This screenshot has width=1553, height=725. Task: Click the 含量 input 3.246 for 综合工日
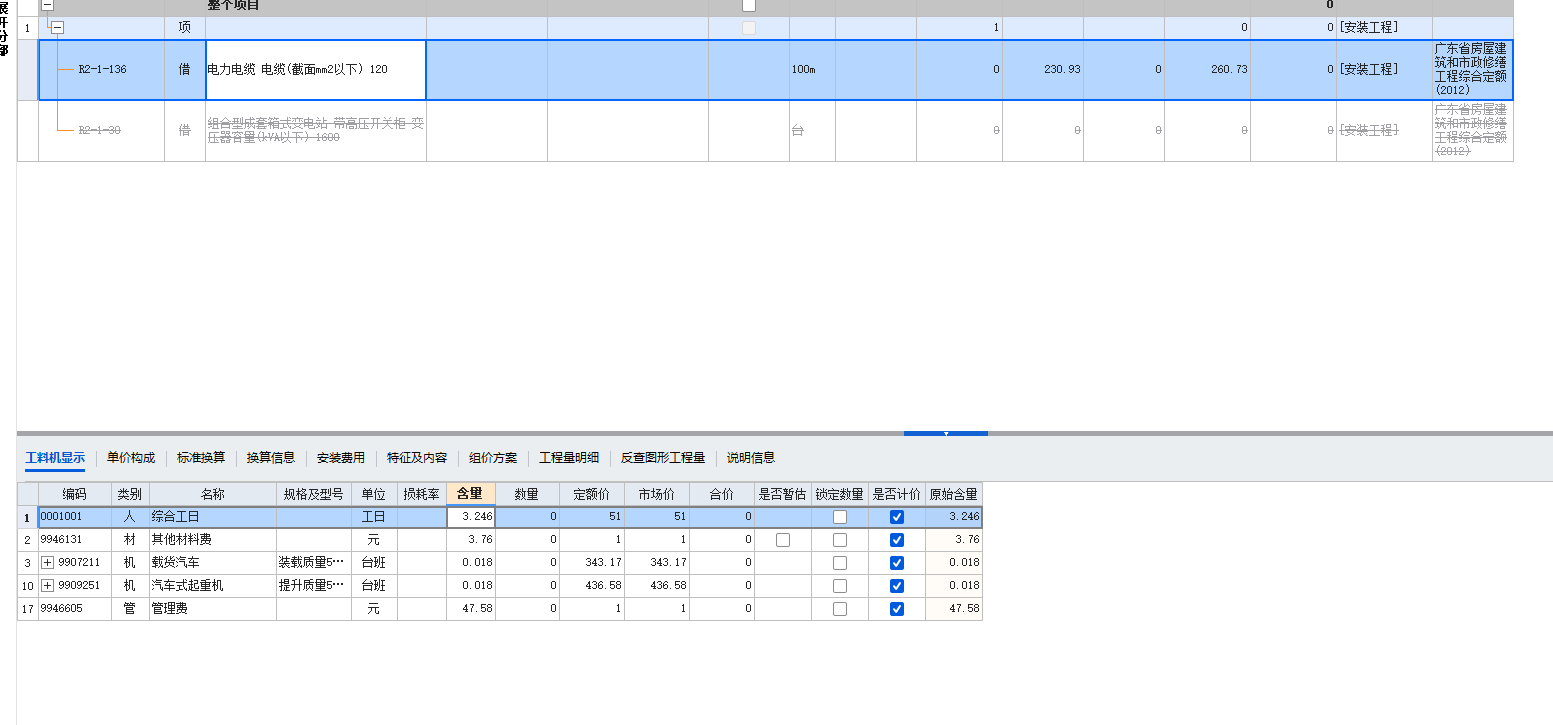click(471, 517)
